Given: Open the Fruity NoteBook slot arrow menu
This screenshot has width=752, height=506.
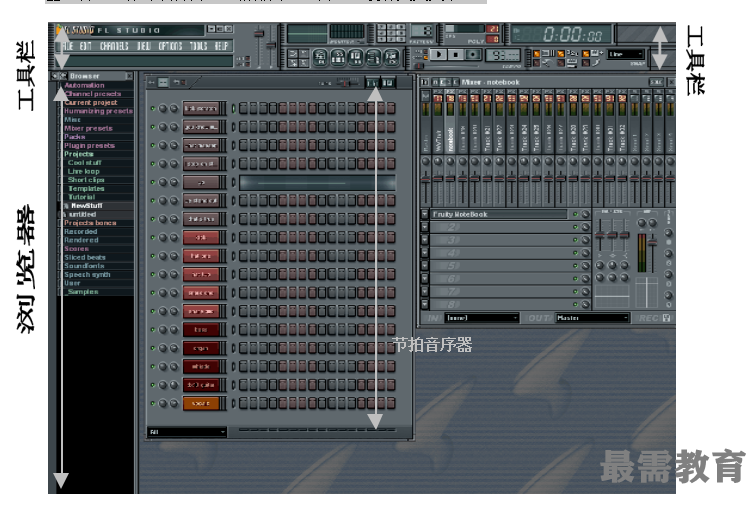Looking at the screenshot, I should tap(424, 214).
